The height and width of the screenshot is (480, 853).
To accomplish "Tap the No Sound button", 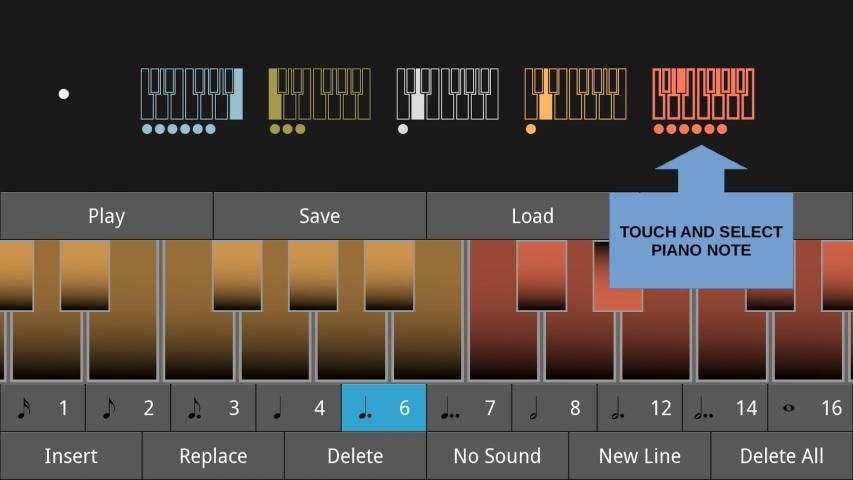I will 497,456.
